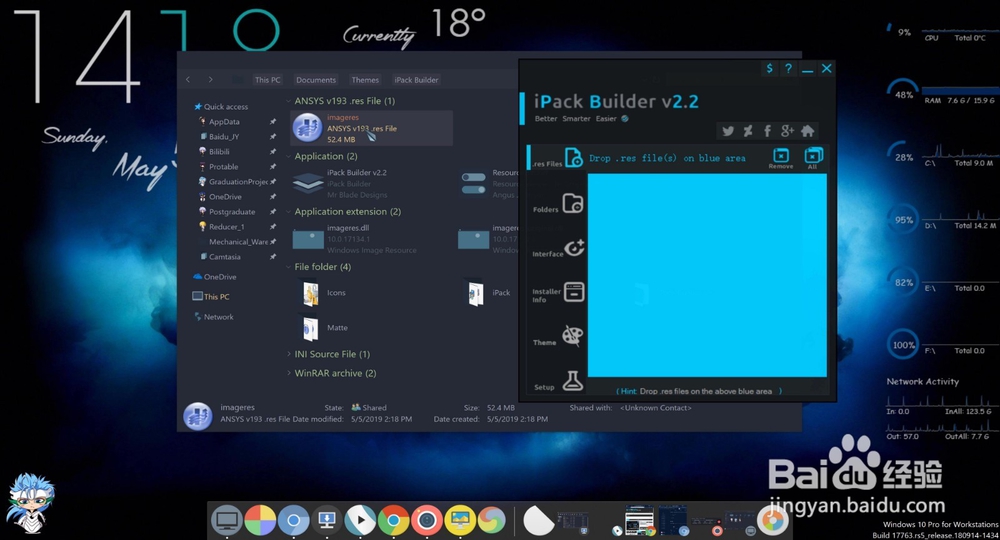Select the iPack folder
Screen dimensions: 1000x540
click(489, 293)
